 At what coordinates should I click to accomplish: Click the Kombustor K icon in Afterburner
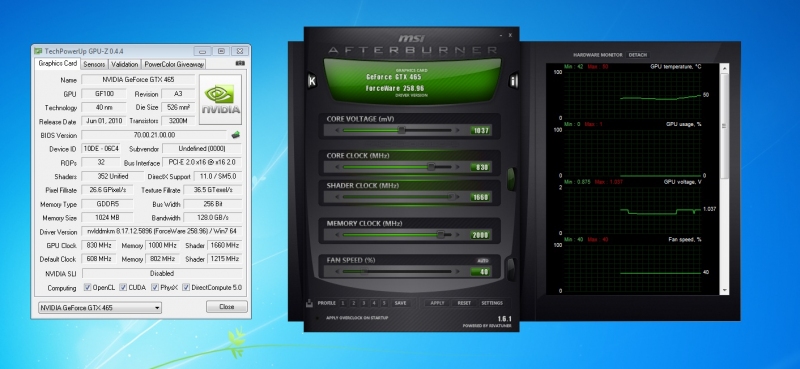point(311,81)
